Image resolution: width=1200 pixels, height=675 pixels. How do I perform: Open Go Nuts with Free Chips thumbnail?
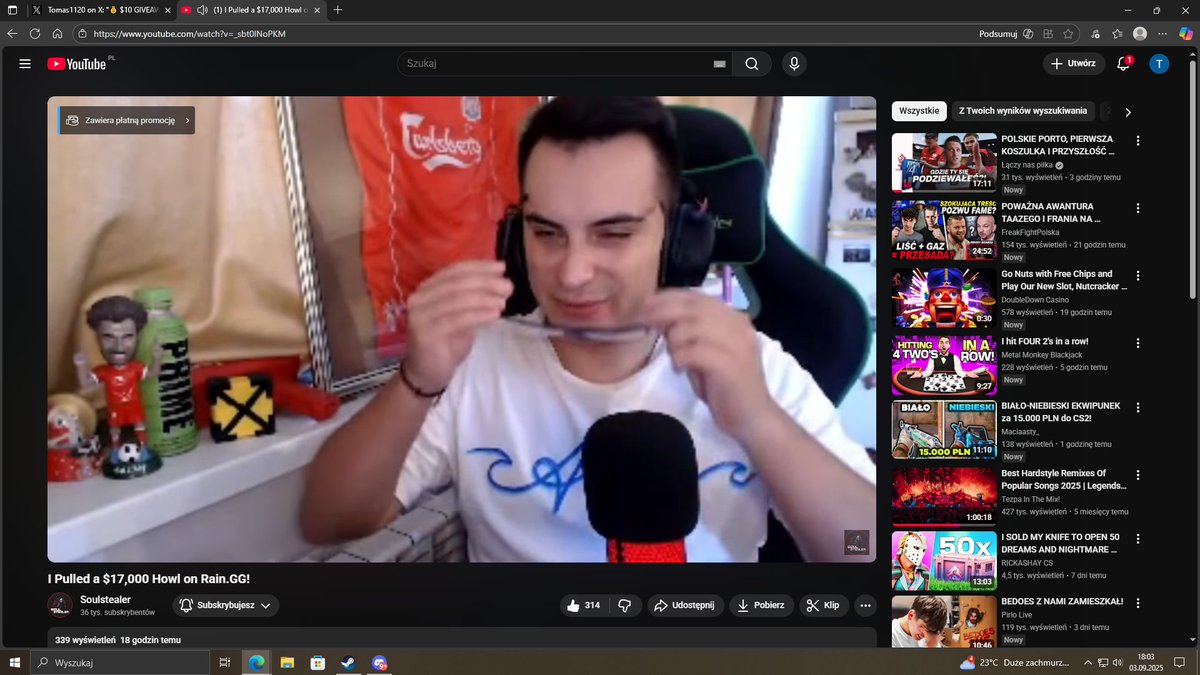coord(944,298)
